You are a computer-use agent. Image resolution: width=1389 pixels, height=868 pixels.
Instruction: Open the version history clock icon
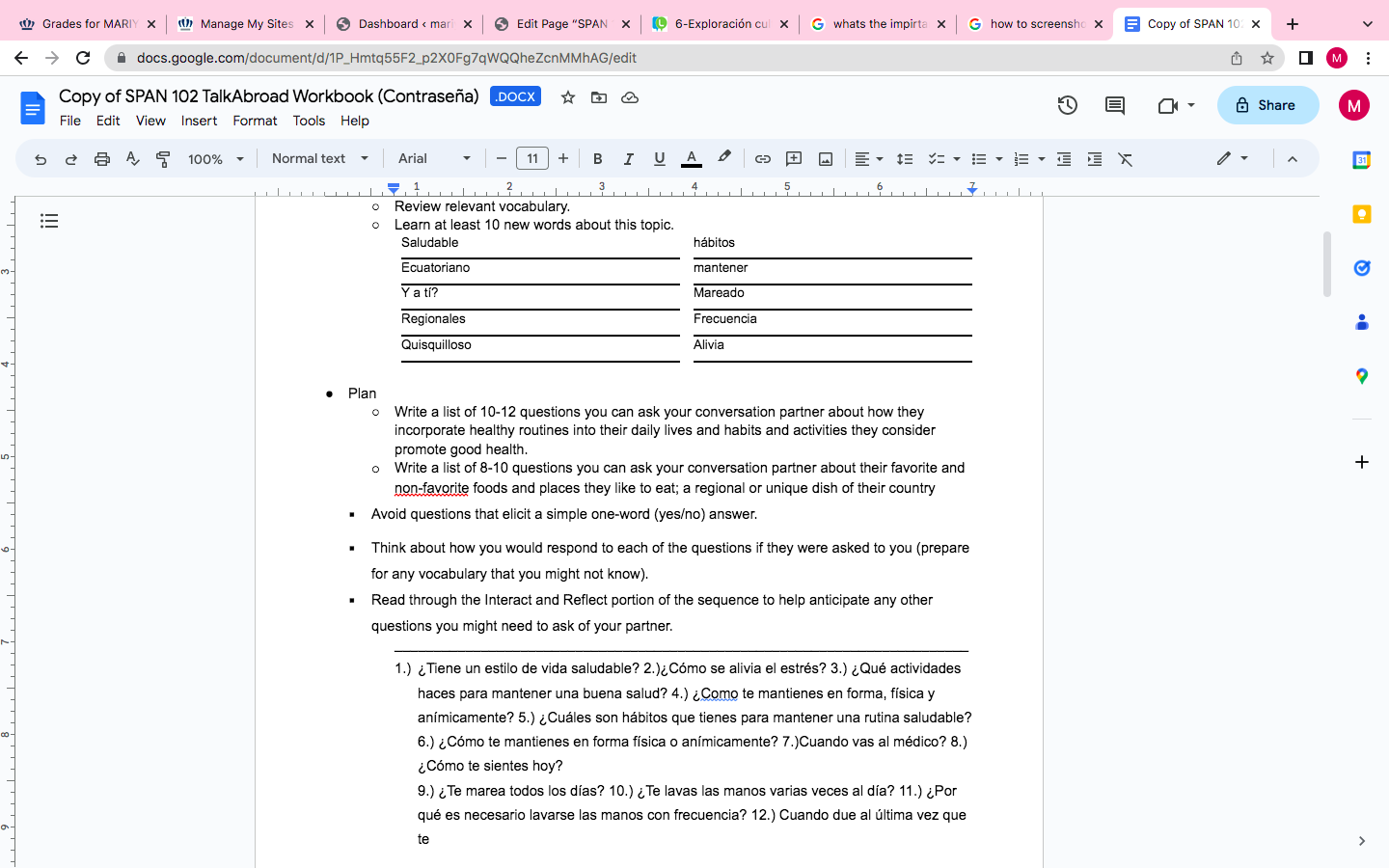click(1067, 105)
